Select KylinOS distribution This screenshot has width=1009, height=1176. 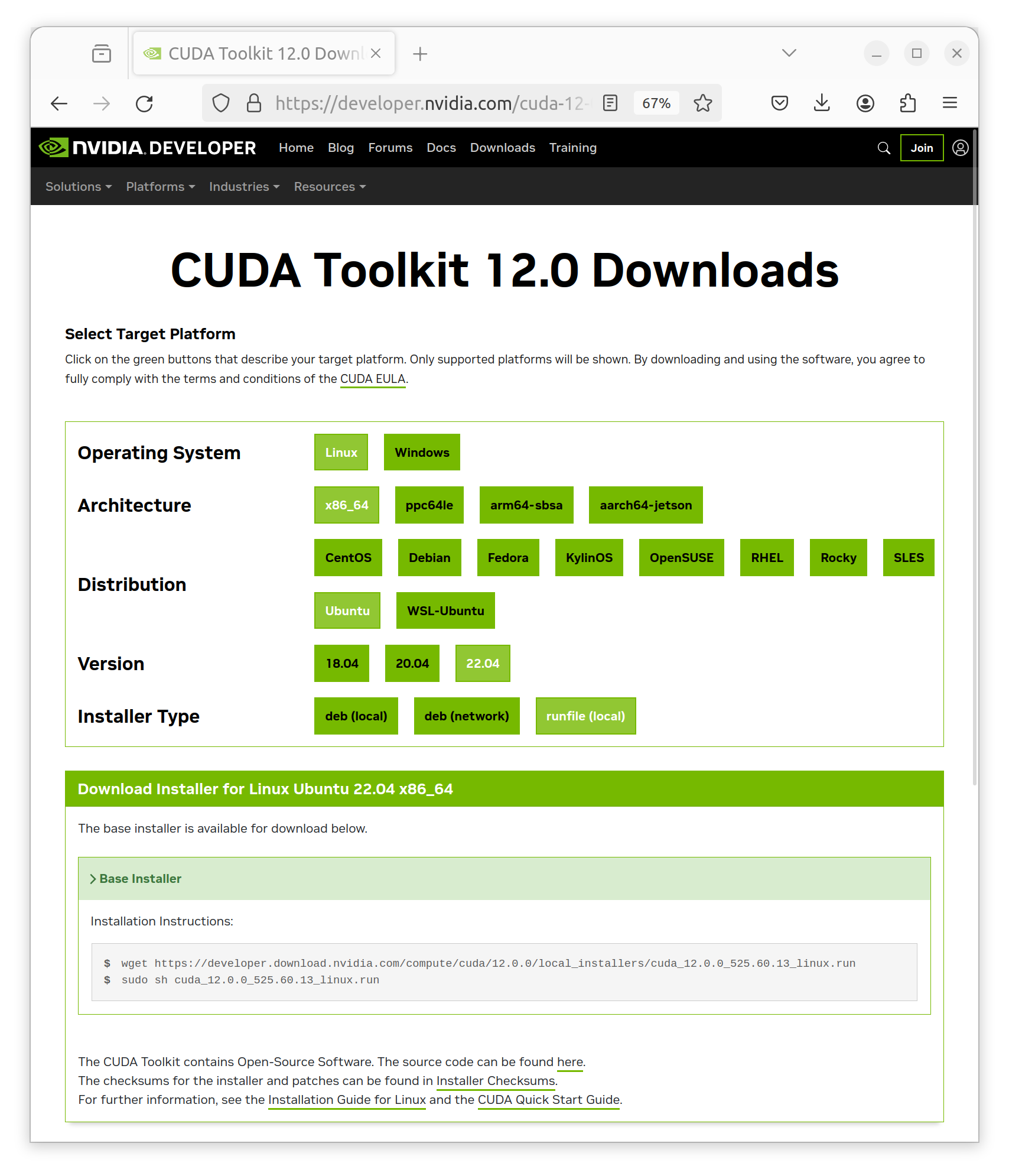pyautogui.click(x=589, y=558)
